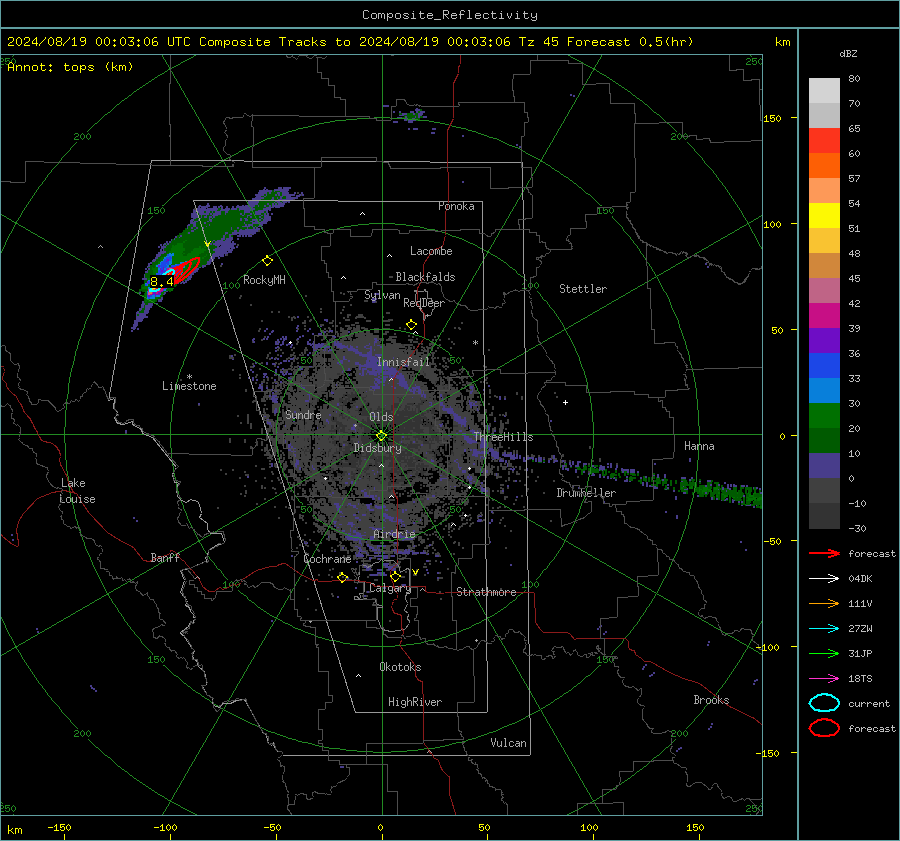The width and height of the screenshot is (900, 841).
Task: Click the Stettler city label
Action: tap(583, 289)
